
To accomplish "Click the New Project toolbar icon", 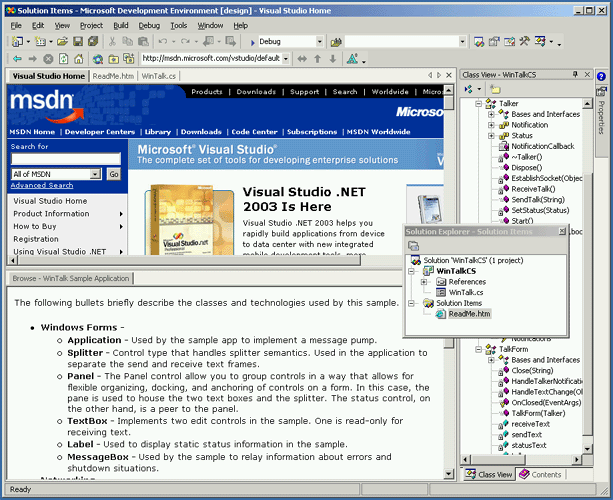I will [x=18, y=41].
